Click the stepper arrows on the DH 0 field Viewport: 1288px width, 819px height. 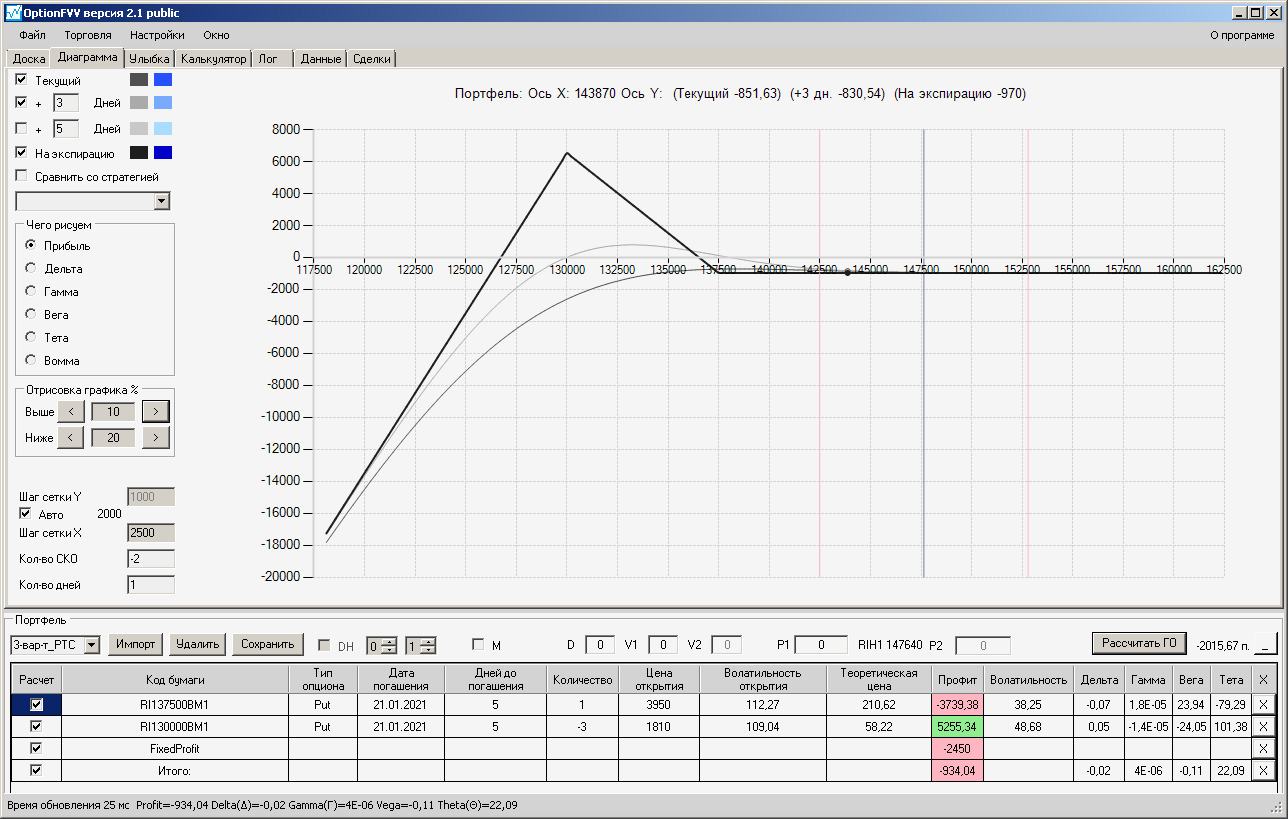[x=390, y=646]
